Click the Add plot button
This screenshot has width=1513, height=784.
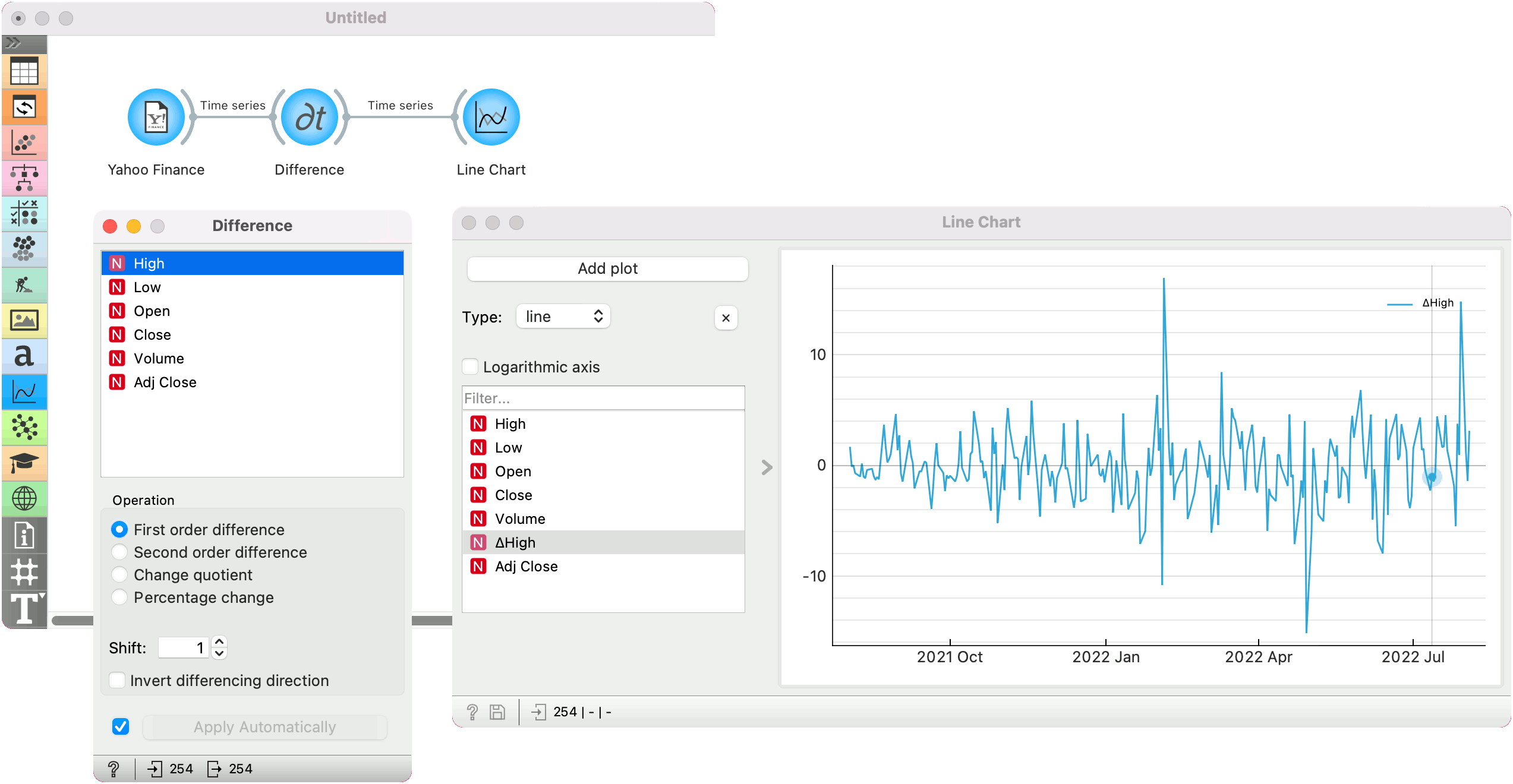point(607,268)
